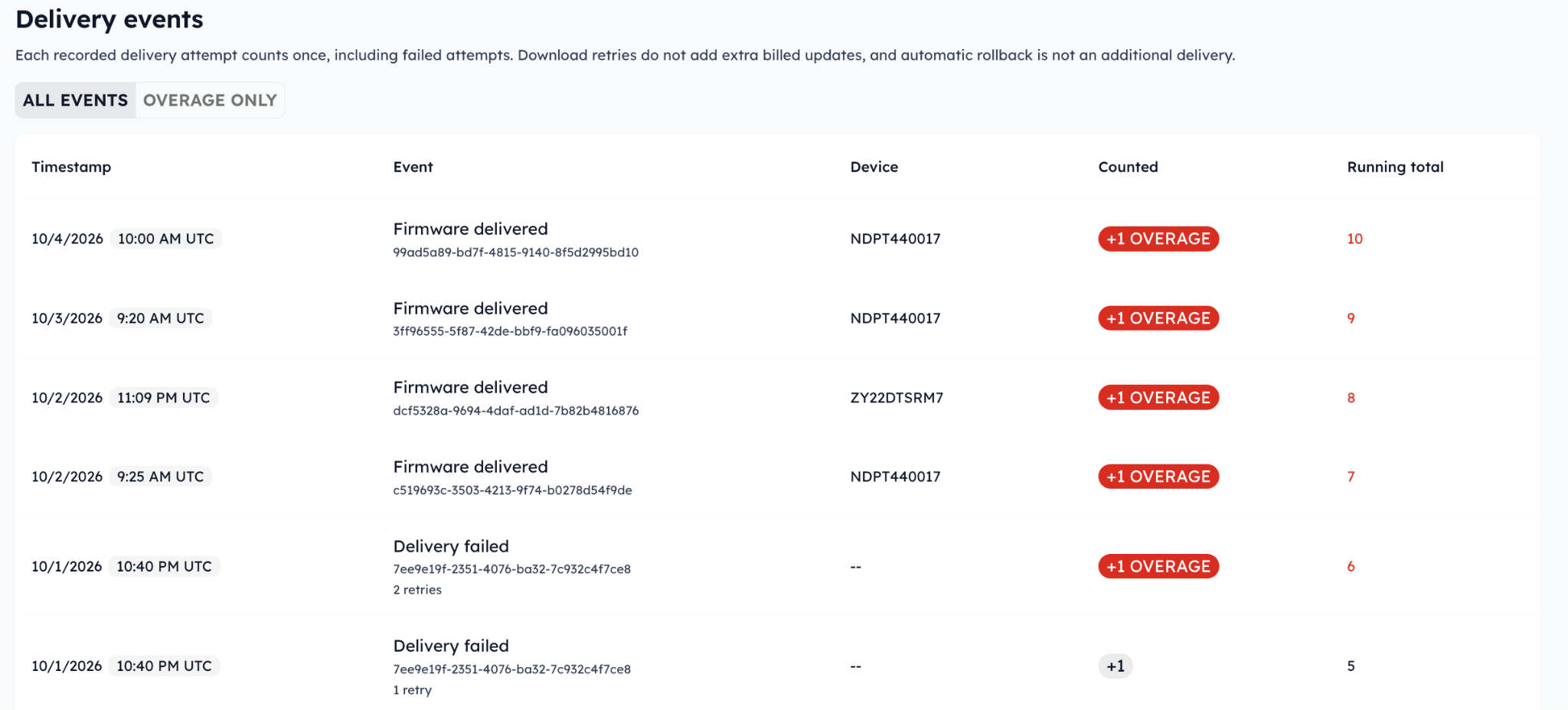Switch to the All Events tab

tap(75, 100)
